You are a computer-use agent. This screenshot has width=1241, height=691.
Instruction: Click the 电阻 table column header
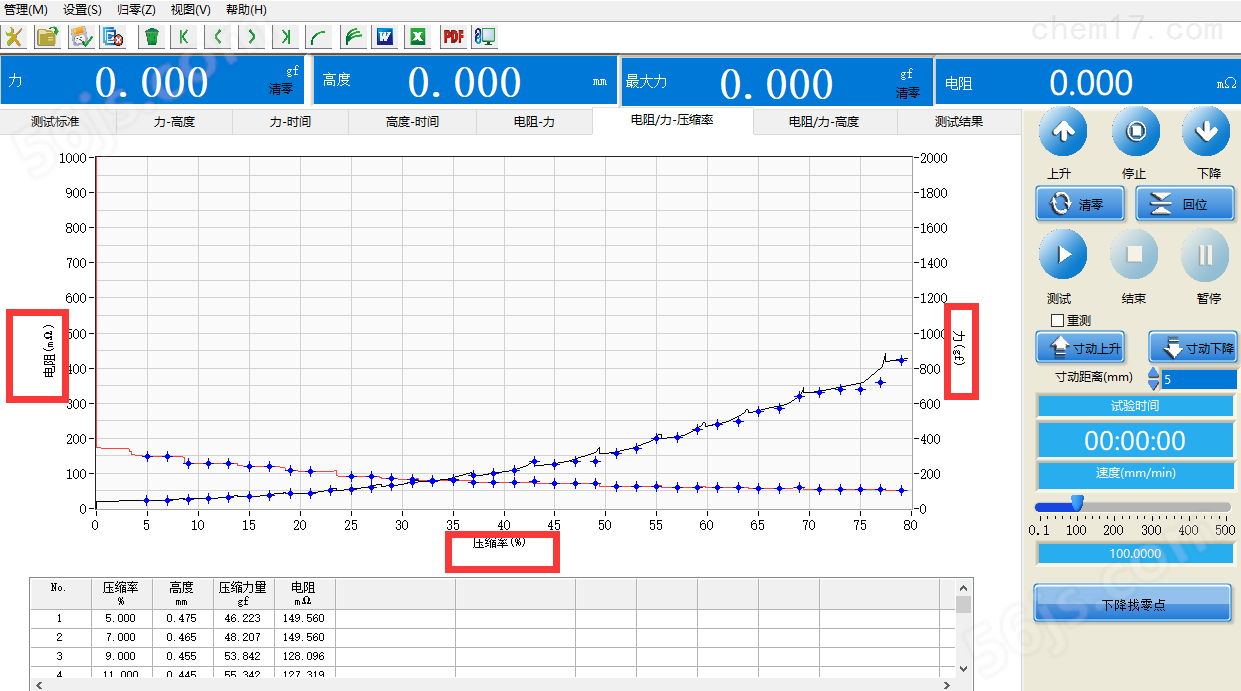[303, 594]
